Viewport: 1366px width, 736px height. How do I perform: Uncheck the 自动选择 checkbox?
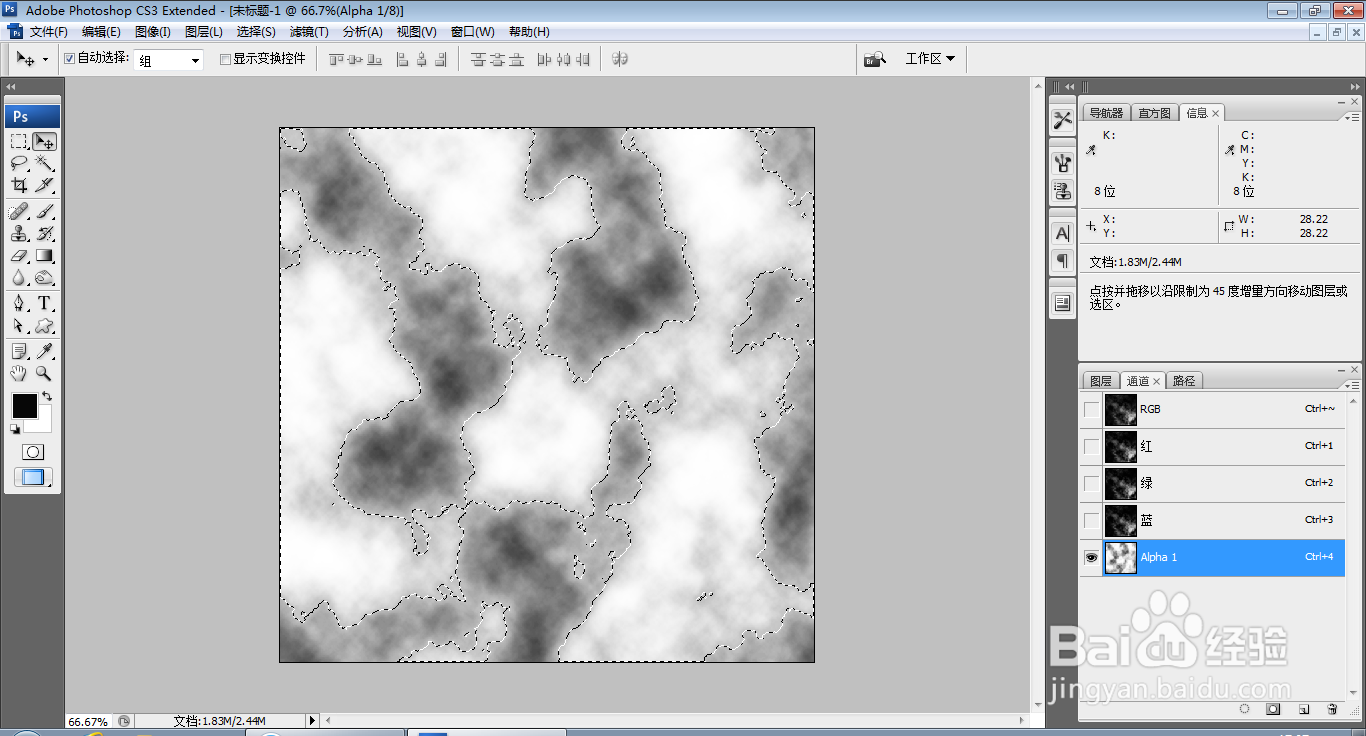(x=69, y=59)
